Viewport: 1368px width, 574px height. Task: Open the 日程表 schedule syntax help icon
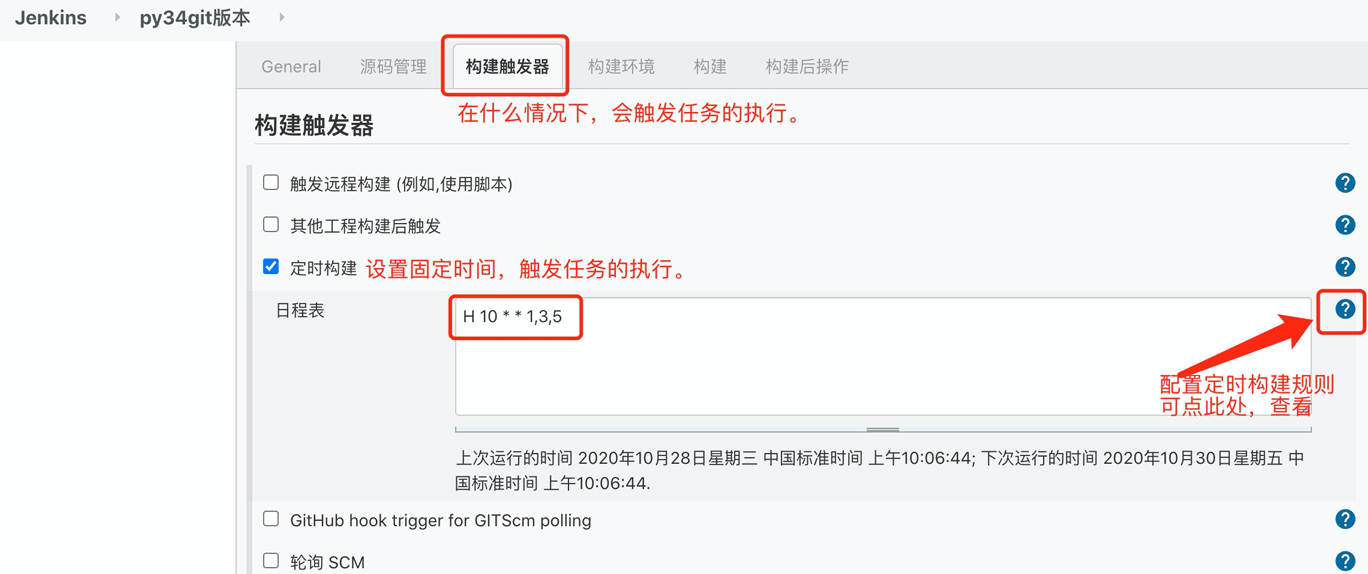[1345, 309]
